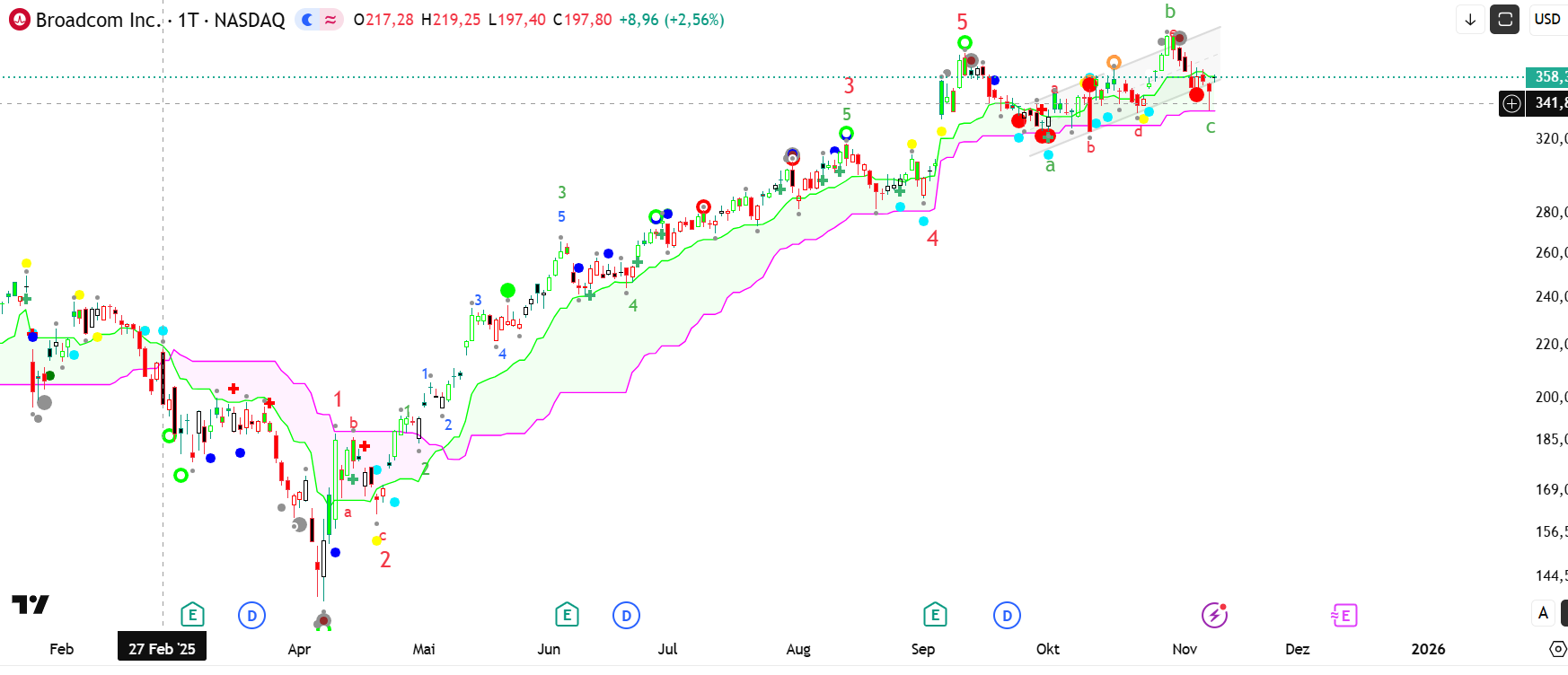Viewport: 1568px width, 675px height.
Task: Open chart settings gear on time axis
Action: pyautogui.click(x=1558, y=648)
